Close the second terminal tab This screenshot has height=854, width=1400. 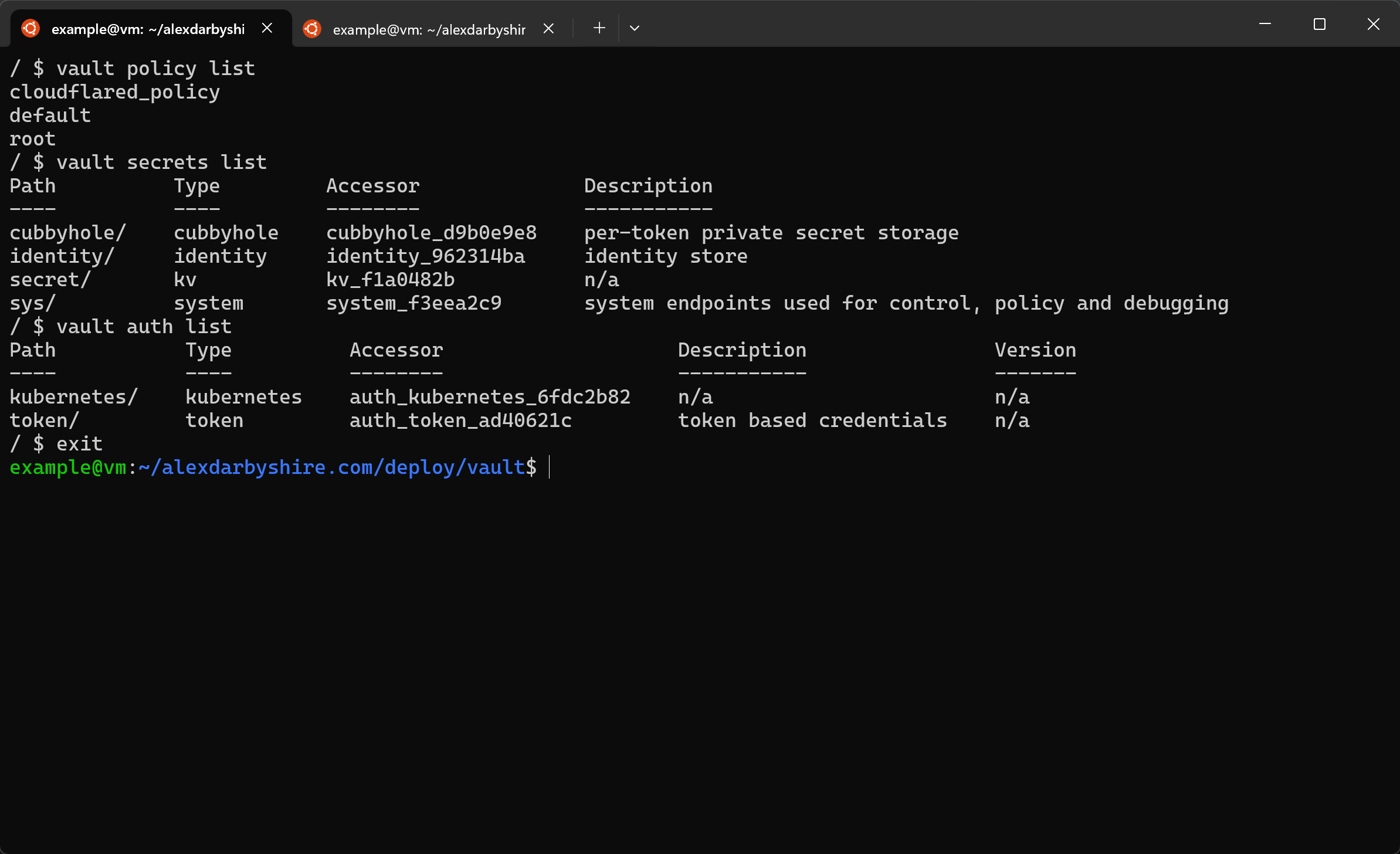tap(549, 28)
